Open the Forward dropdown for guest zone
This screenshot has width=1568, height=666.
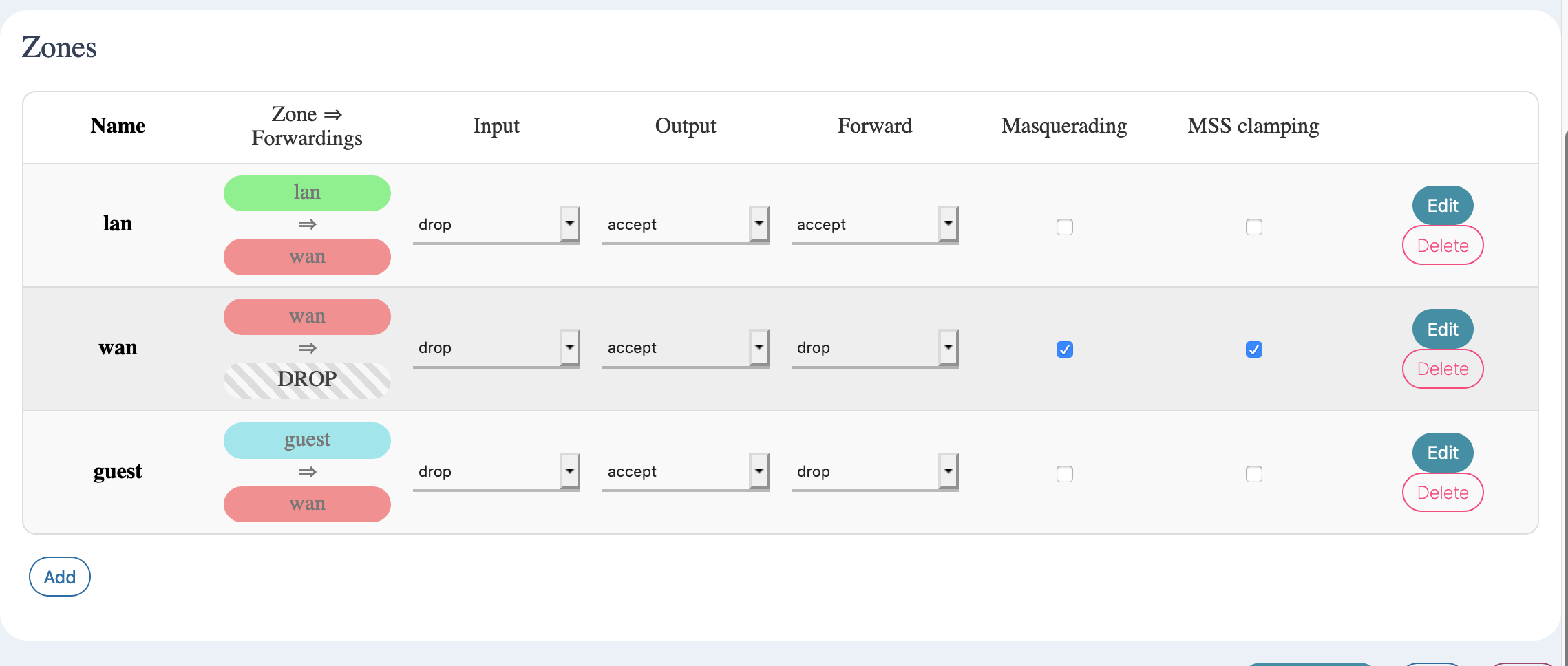click(874, 471)
